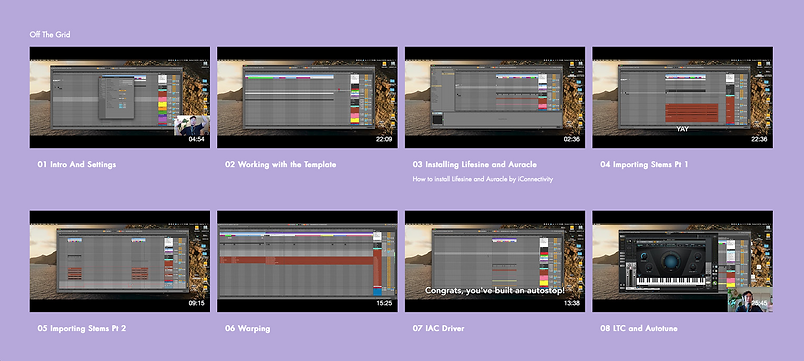Click the '03 Installing Lifesine and Auracle' title
The image size is (804, 361).
point(474,165)
